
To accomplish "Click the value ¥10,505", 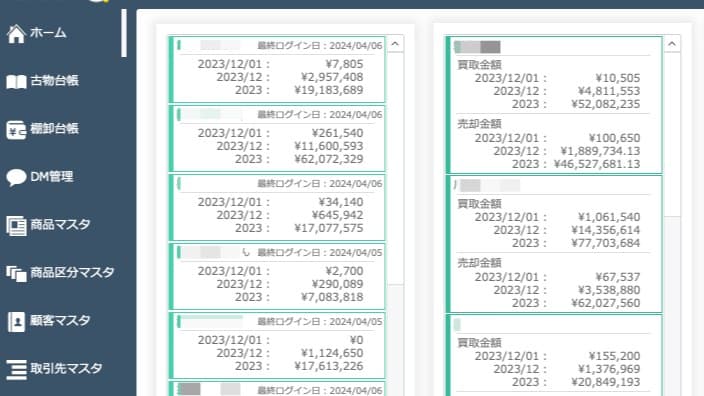I will (x=618, y=78).
